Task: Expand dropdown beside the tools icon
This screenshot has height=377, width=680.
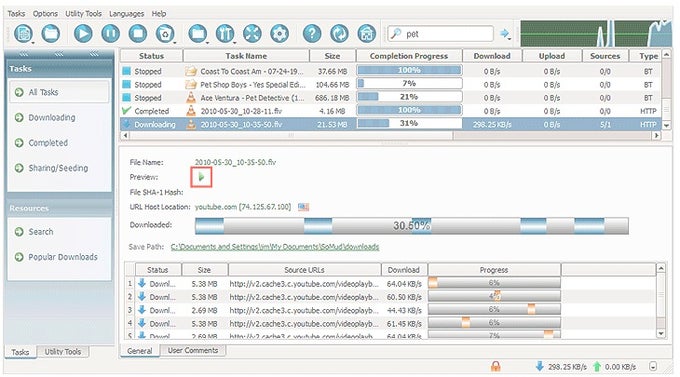Action: tap(235, 43)
